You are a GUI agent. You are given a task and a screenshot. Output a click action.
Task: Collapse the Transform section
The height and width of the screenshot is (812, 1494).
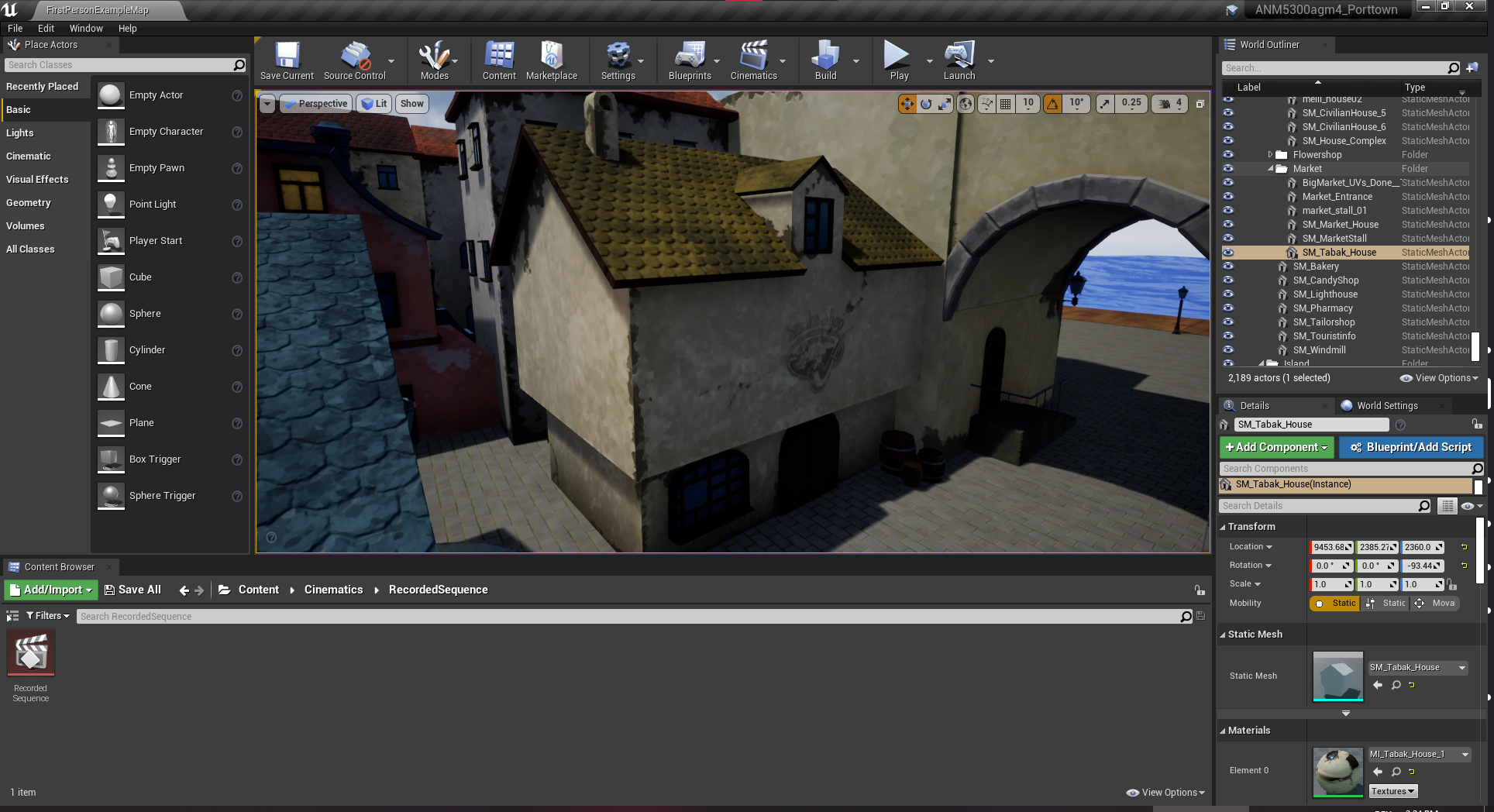[1223, 527]
